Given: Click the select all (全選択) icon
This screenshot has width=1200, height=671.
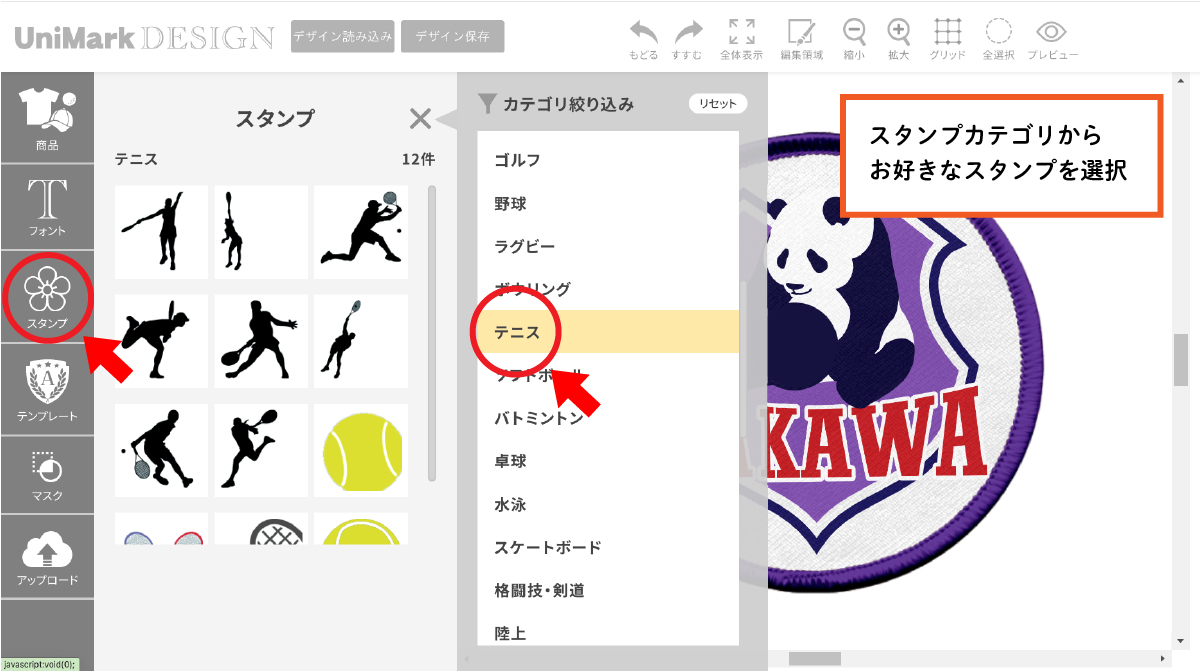Looking at the screenshot, I should point(998,32).
